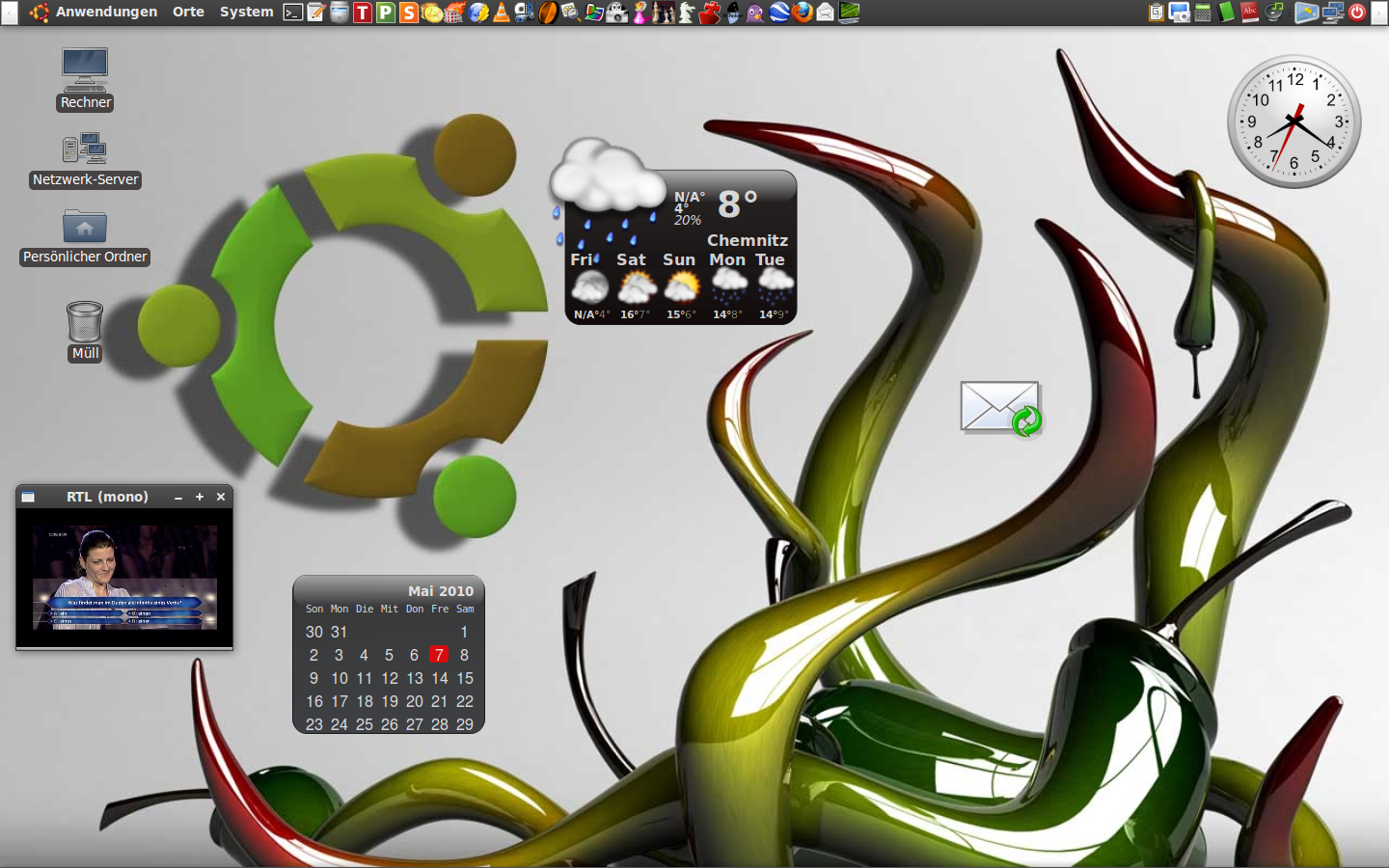Image resolution: width=1389 pixels, height=868 pixels.
Task: Launch Google Earth from the panel
Action: 778,13
